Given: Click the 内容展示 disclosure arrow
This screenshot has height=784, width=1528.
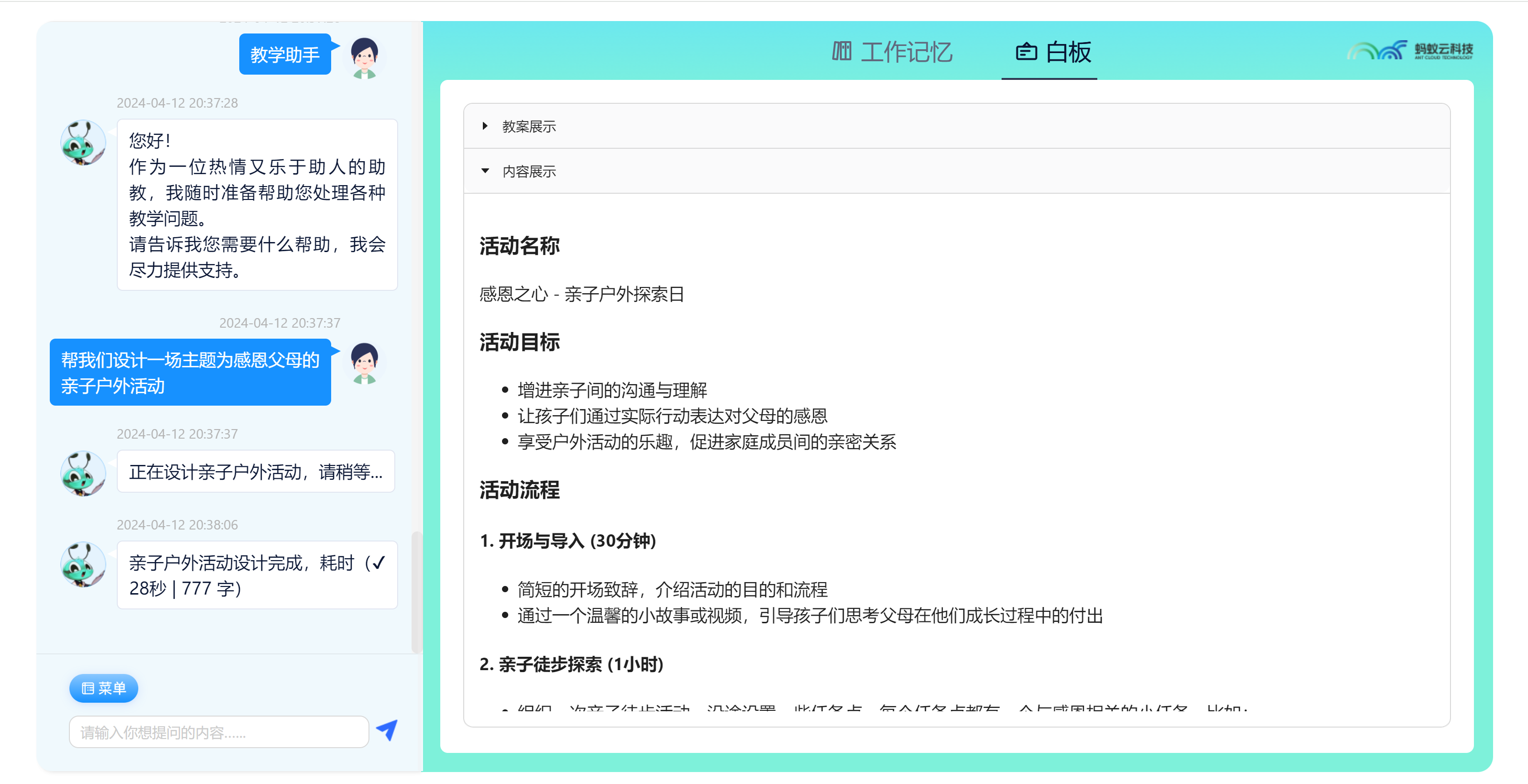Looking at the screenshot, I should pos(485,171).
